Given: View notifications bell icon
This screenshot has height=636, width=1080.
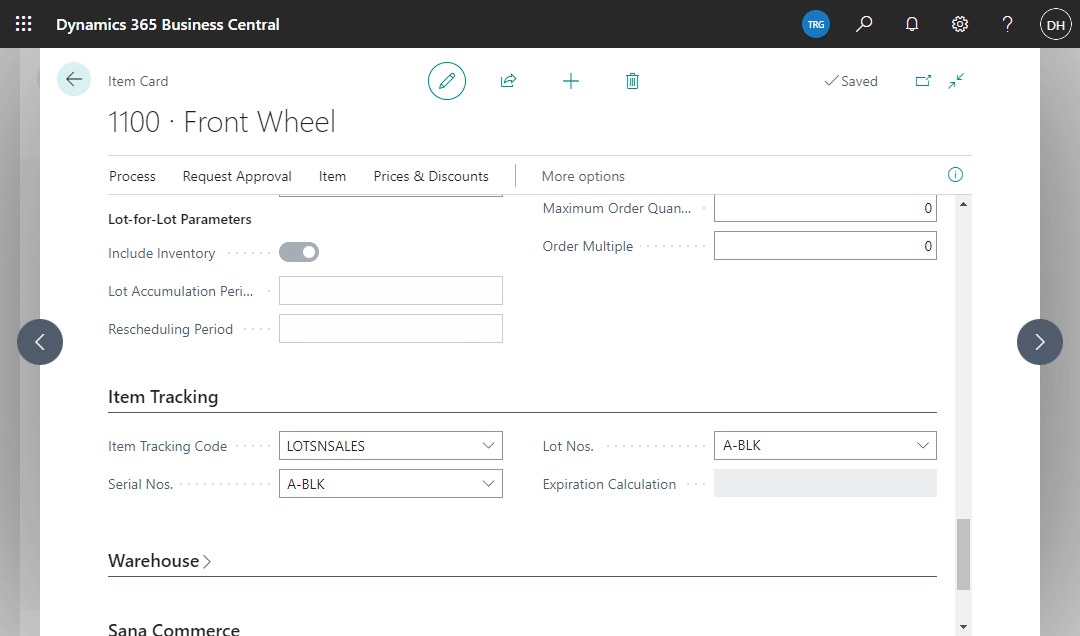Looking at the screenshot, I should coord(912,24).
